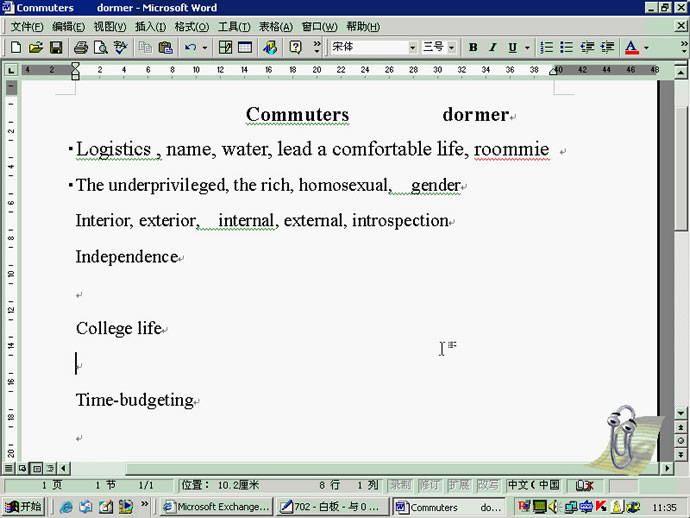Jump to previous page button
The height and width of the screenshot is (518, 690).
pos(681,427)
